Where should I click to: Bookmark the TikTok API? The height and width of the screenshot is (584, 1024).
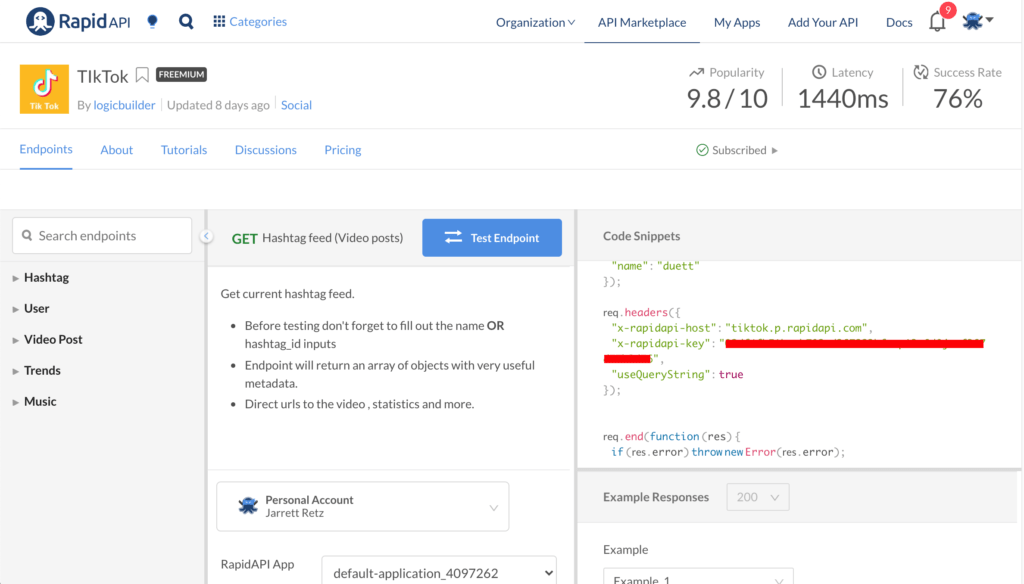click(142, 75)
